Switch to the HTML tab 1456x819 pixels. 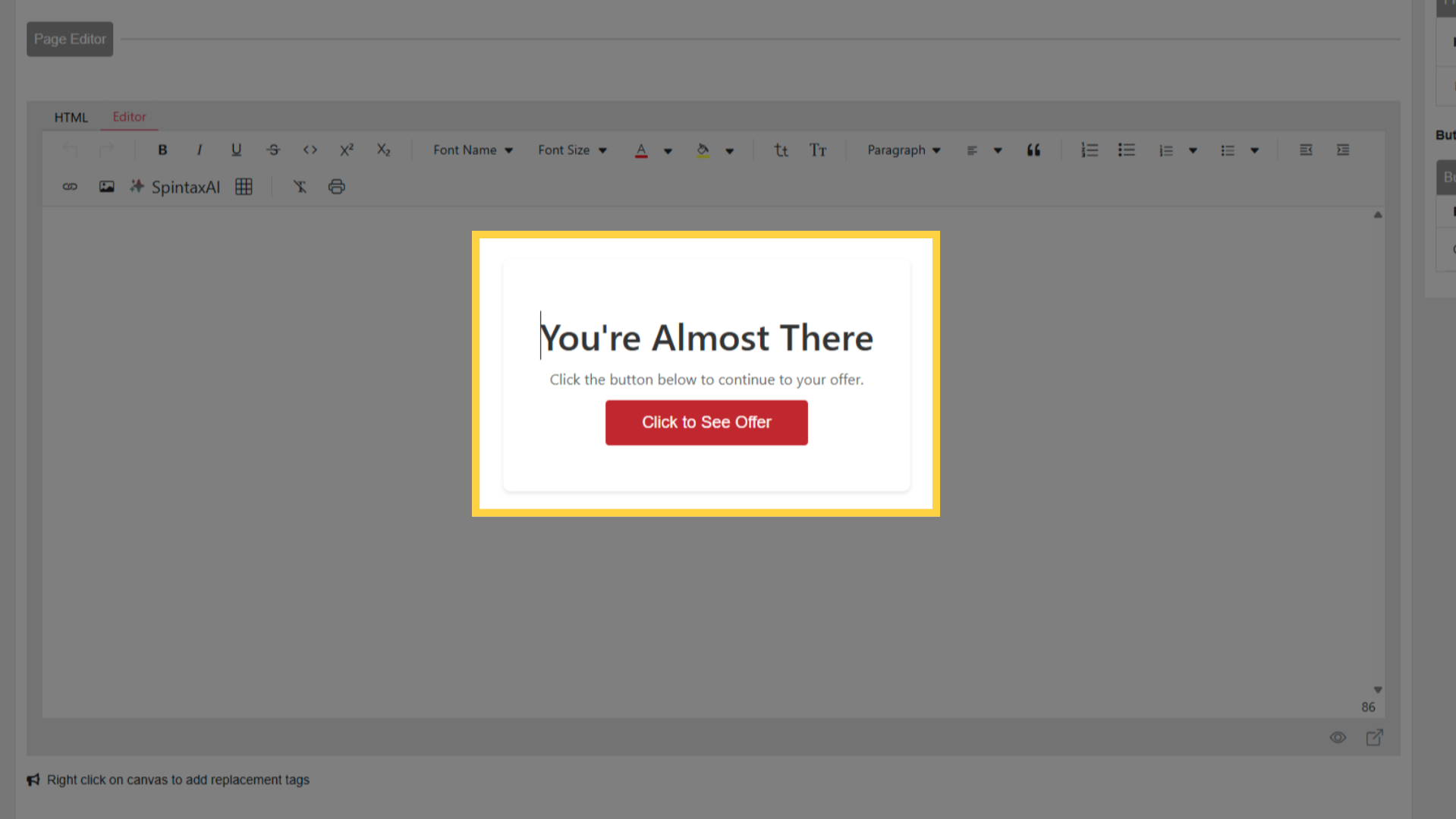point(71,118)
